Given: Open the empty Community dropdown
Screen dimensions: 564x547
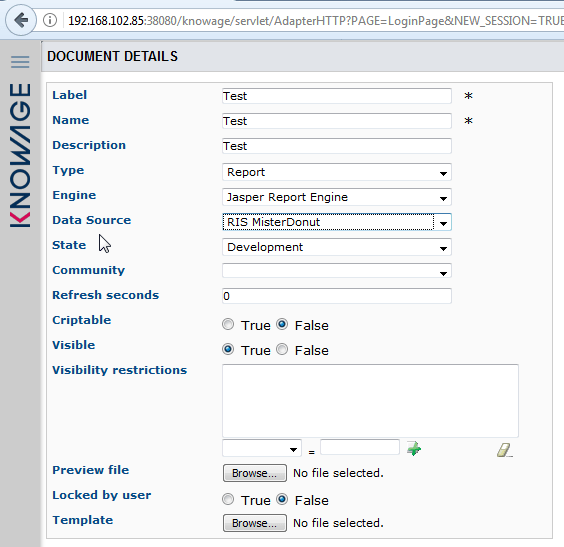Looking at the screenshot, I should [337, 271].
